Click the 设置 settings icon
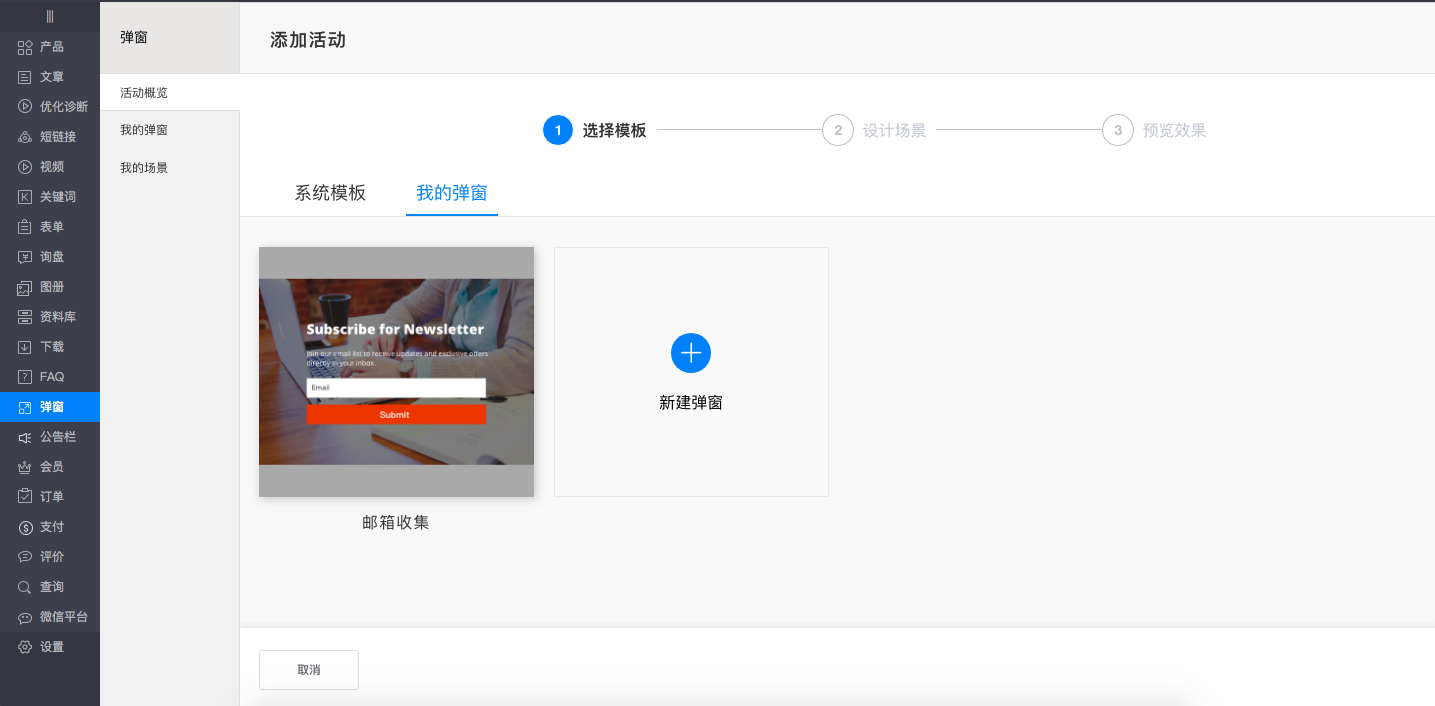Screen dimensions: 1435x706 [50, 646]
